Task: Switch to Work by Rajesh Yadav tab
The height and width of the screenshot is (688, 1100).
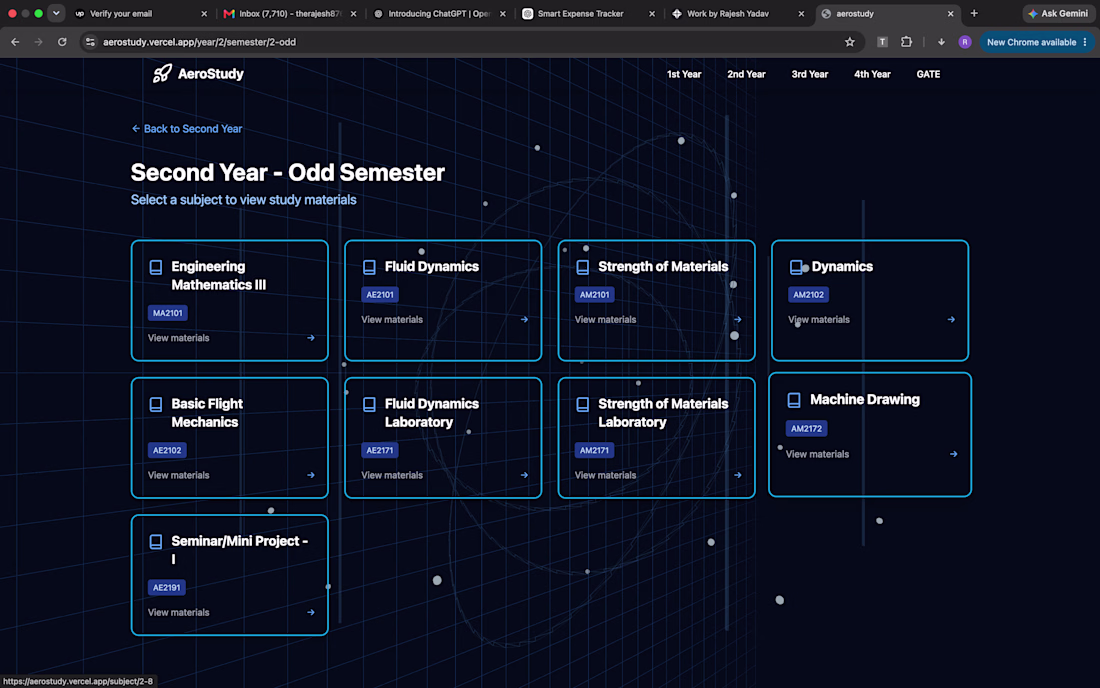Action: (738, 13)
